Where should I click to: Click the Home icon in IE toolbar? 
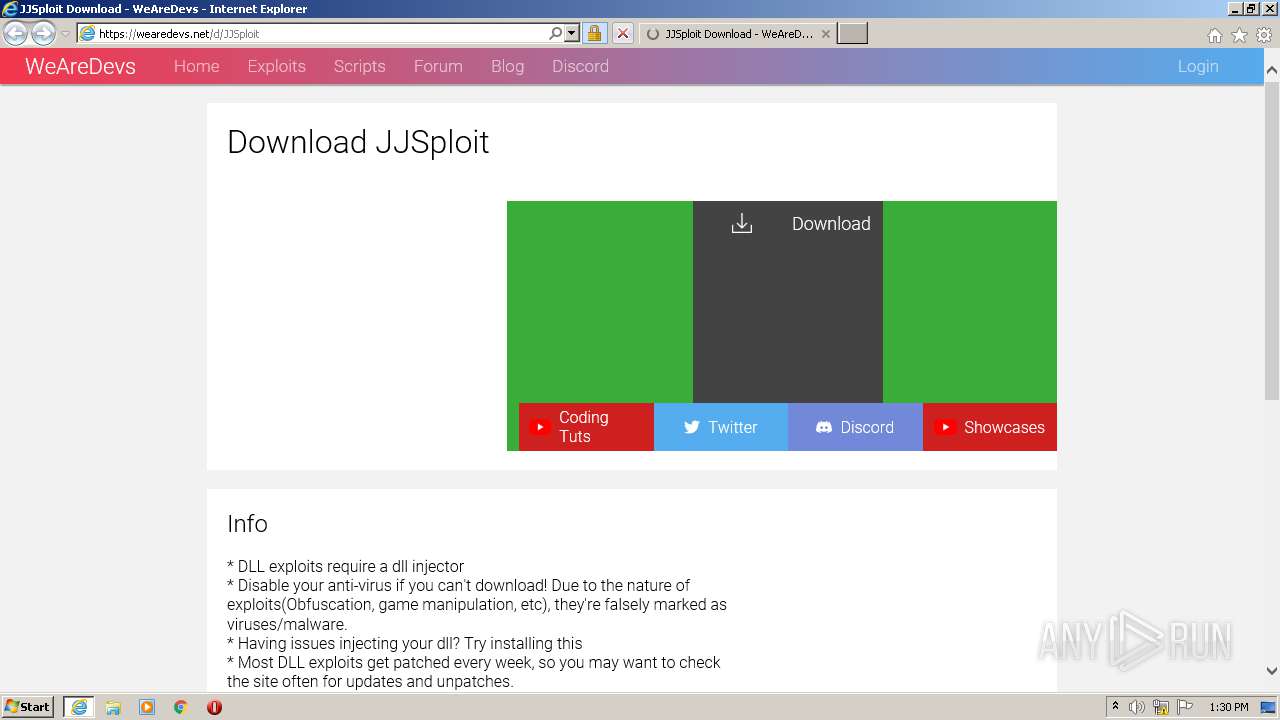1214,35
